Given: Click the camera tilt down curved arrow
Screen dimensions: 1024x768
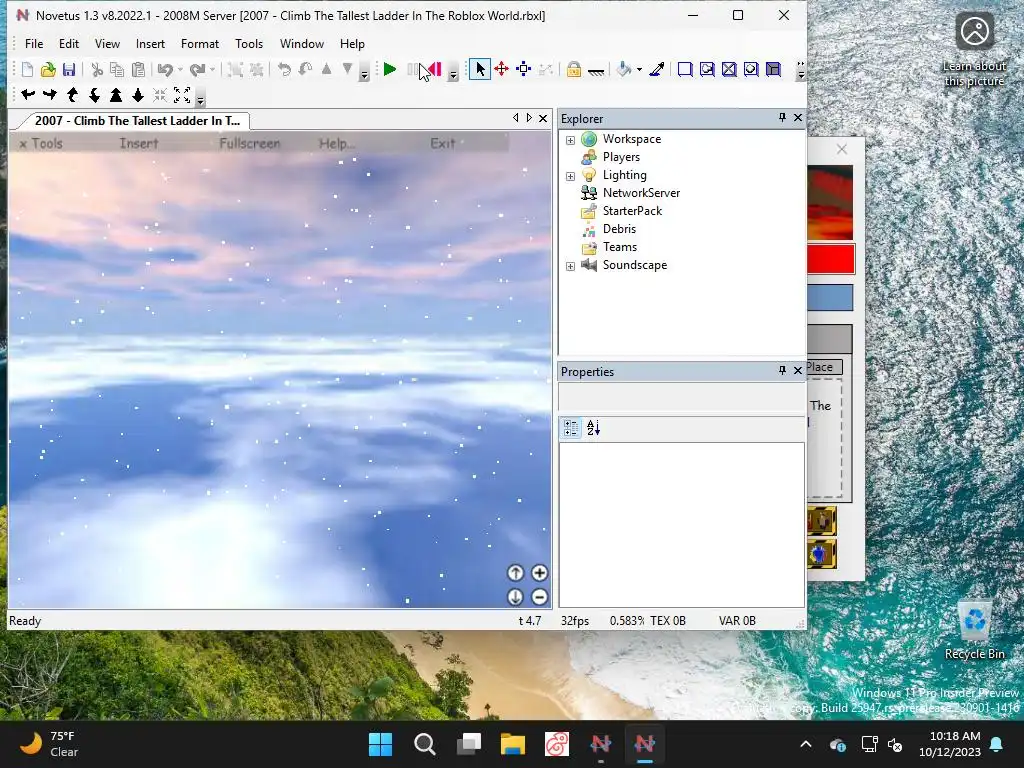Looking at the screenshot, I should coord(94,95).
